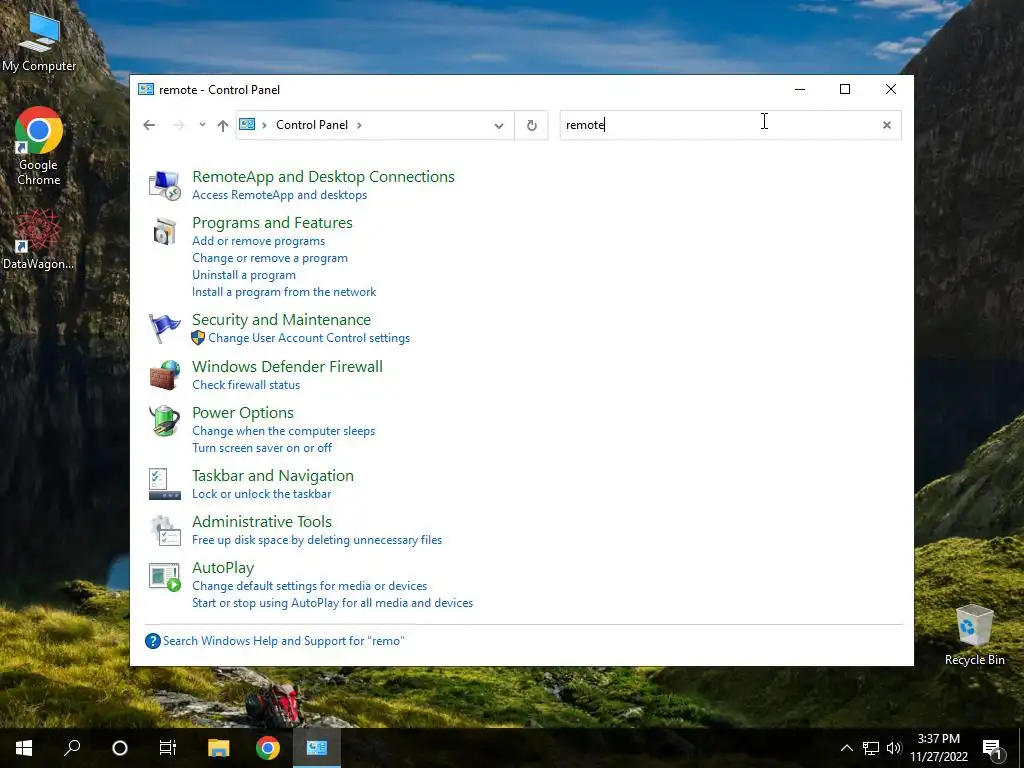Viewport: 1024px width, 768px height.
Task: Click Change when the computer sleeps
Action: pos(283,431)
